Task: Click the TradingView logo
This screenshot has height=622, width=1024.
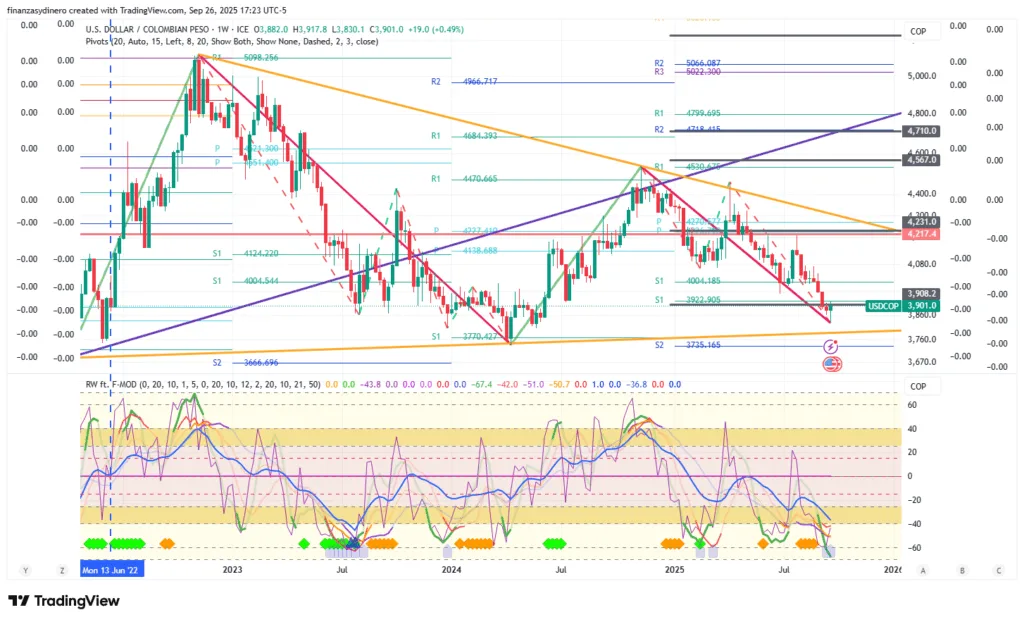Action: click(64, 601)
